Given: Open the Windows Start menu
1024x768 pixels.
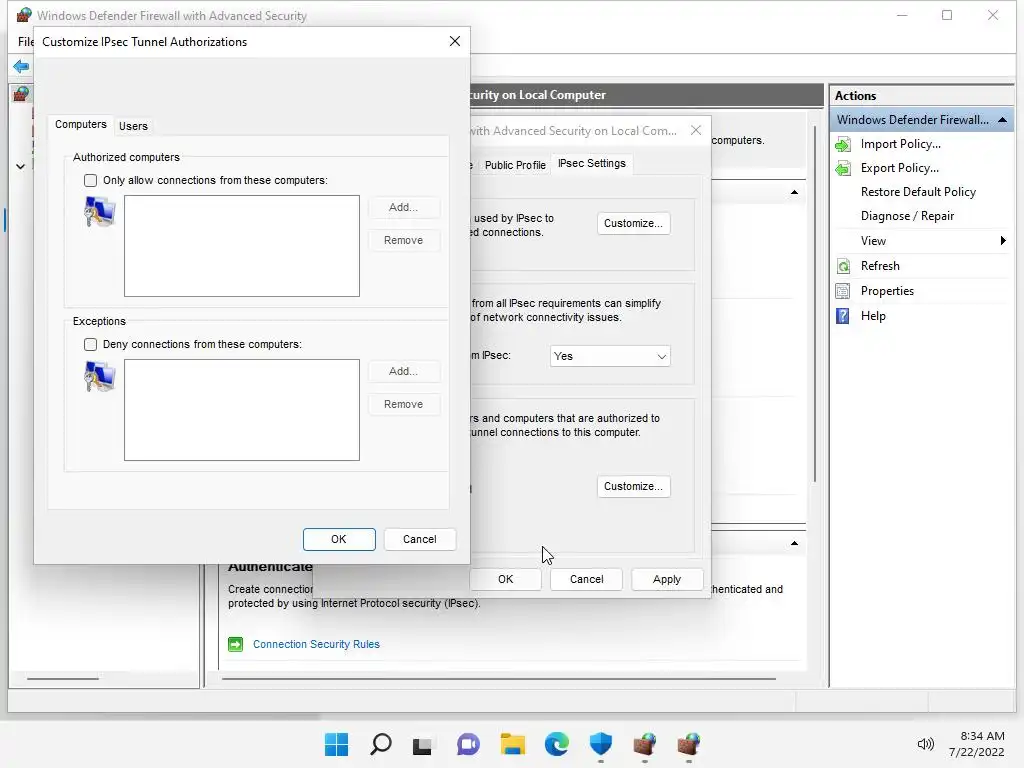Looking at the screenshot, I should 336,744.
